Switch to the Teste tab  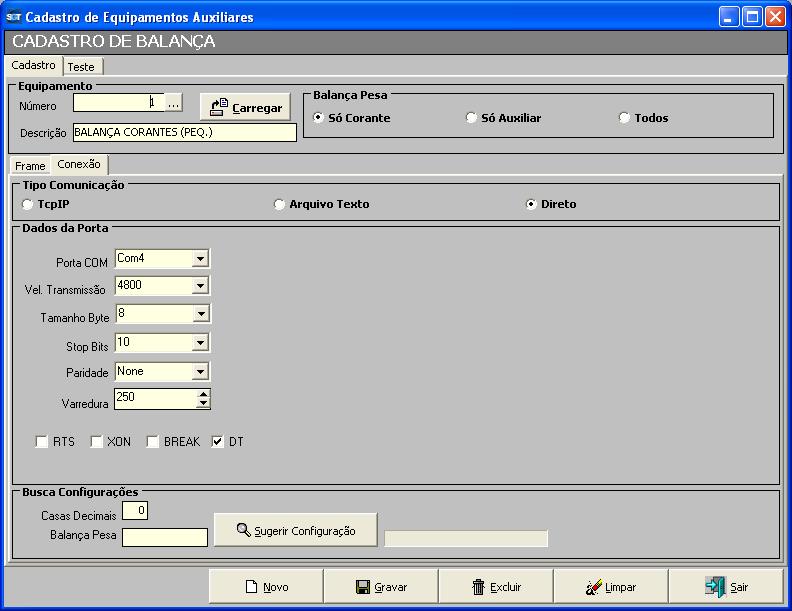point(81,66)
